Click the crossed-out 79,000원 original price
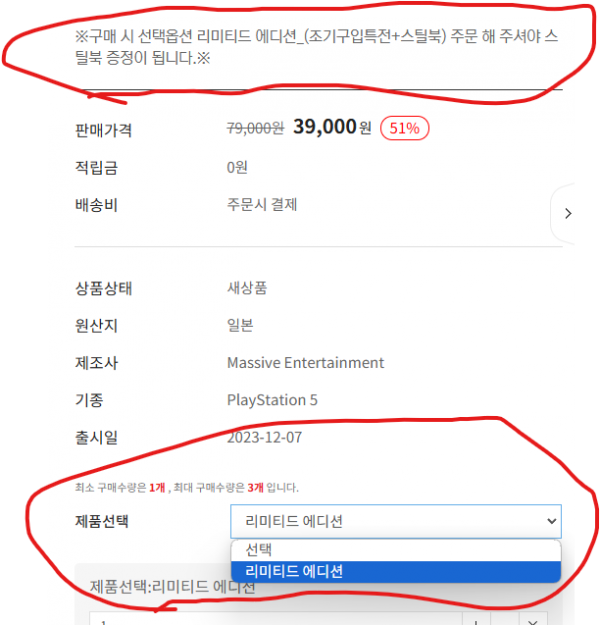The height and width of the screenshot is (625, 600). [255, 128]
